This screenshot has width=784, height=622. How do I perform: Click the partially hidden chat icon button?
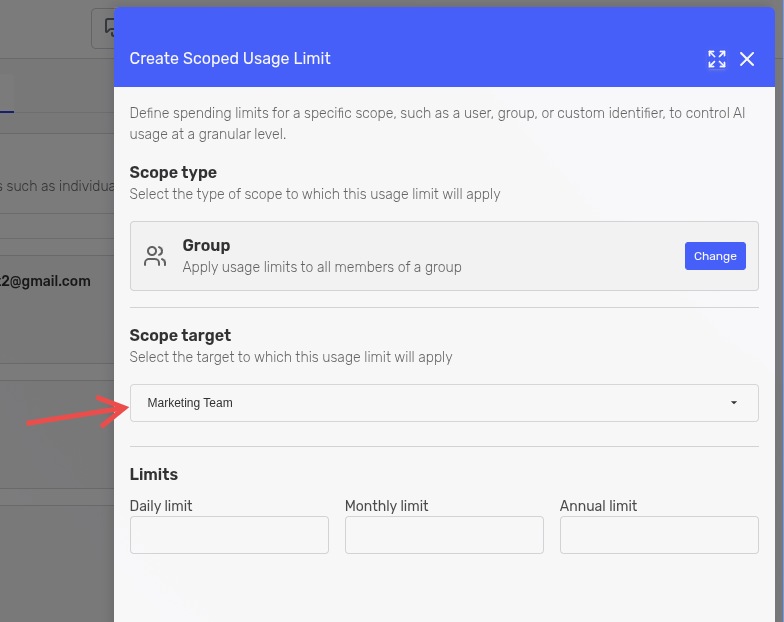103,28
